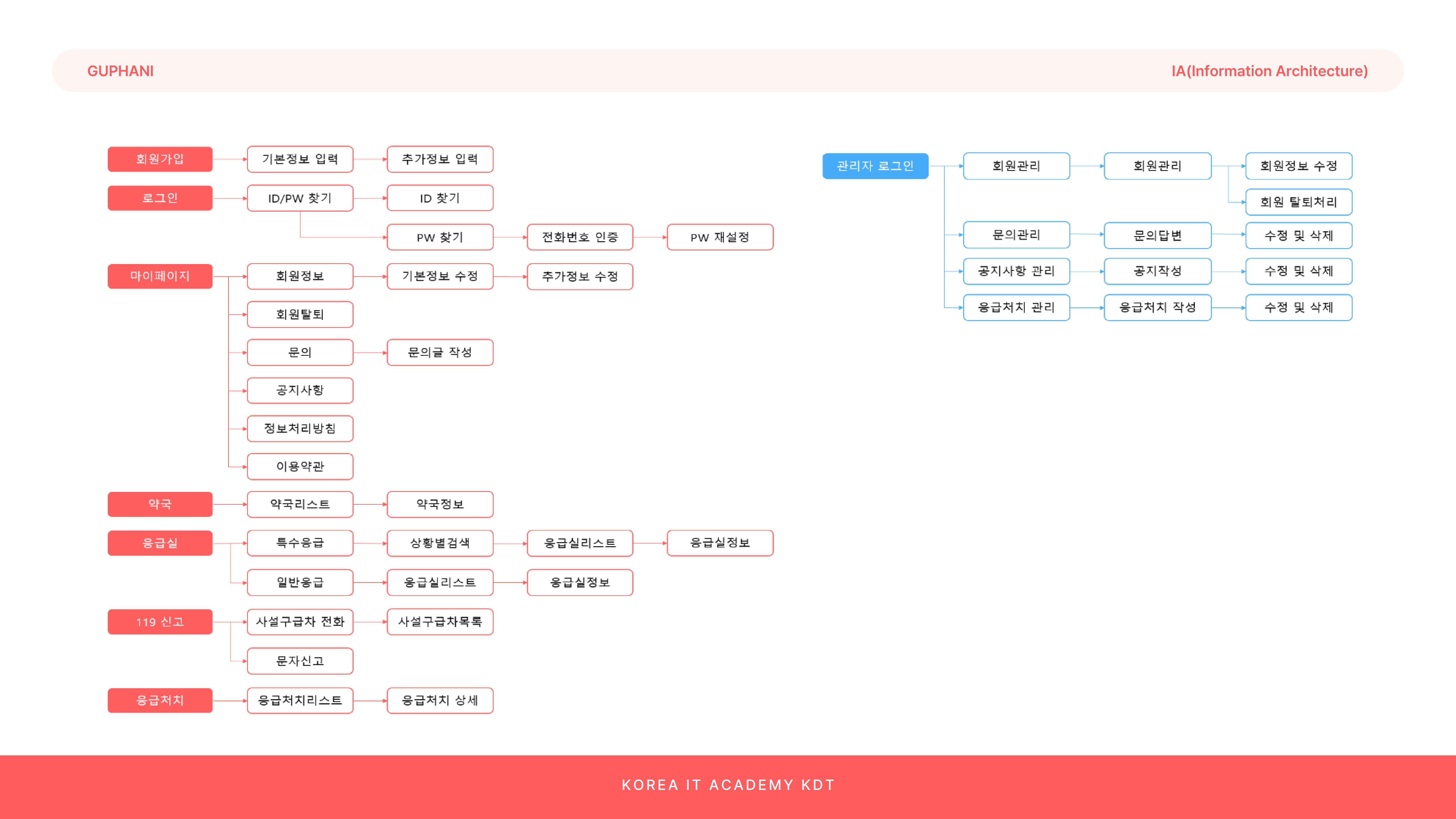
Task: Click the PW 재설정 node
Action: (x=720, y=237)
